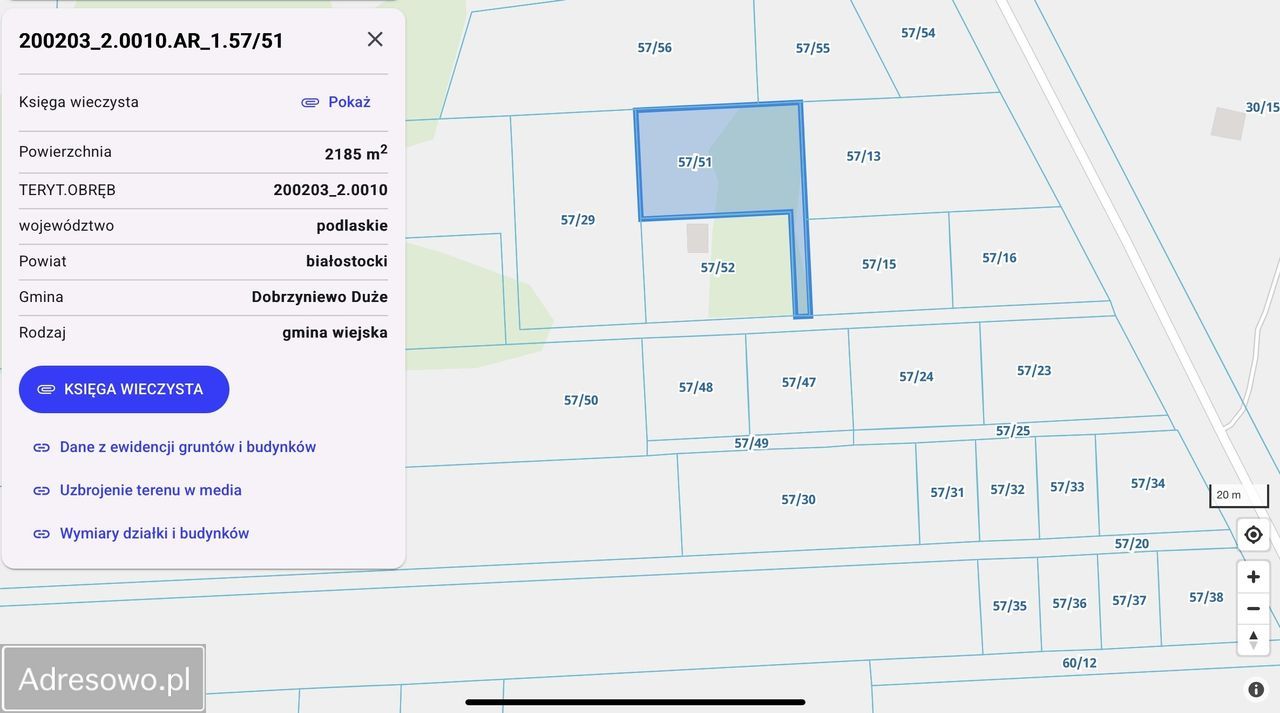Reset map north orientation compass

click(x=1253, y=640)
